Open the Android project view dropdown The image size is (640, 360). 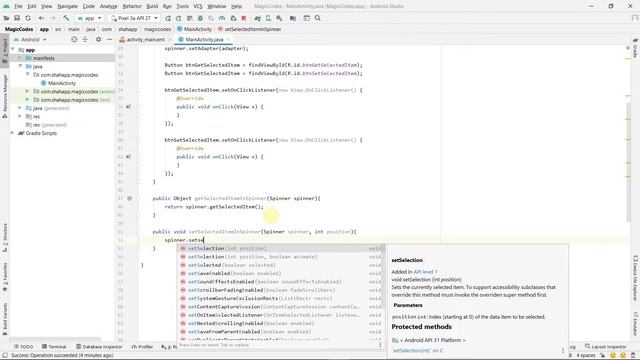pyautogui.click(x=31, y=40)
